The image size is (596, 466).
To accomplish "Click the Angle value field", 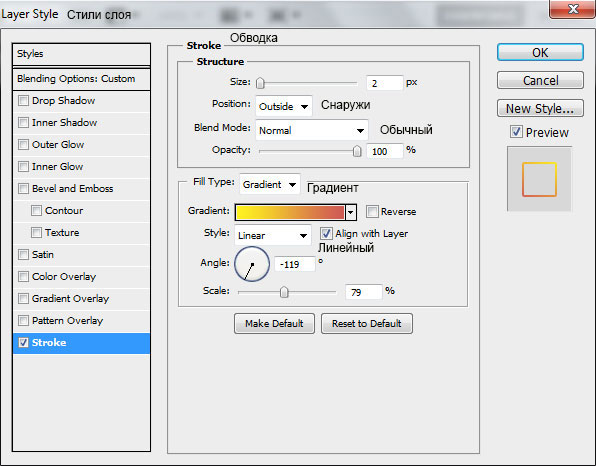I will click(x=295, y=264).
